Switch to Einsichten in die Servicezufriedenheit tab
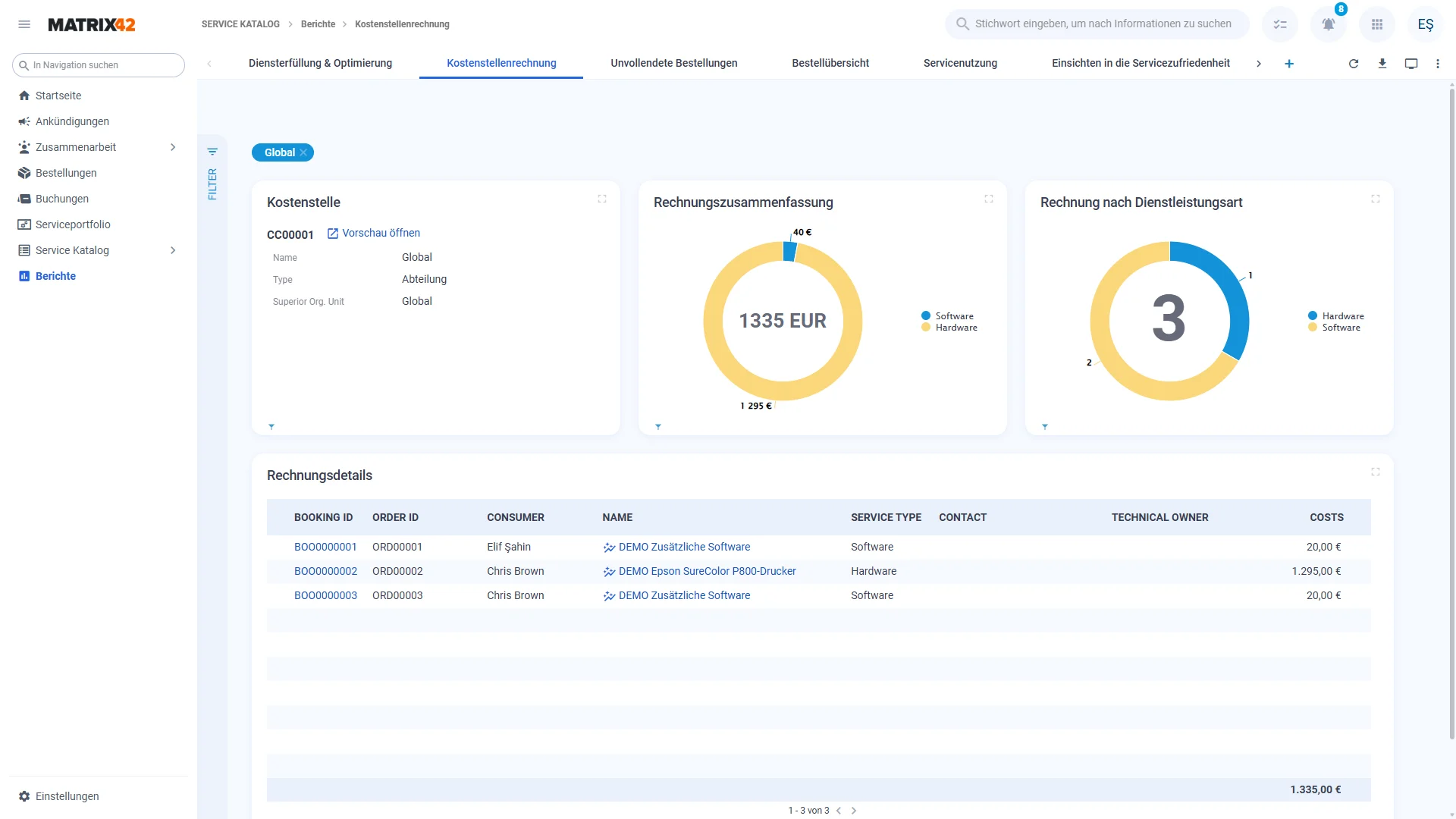 (1141, 63)
